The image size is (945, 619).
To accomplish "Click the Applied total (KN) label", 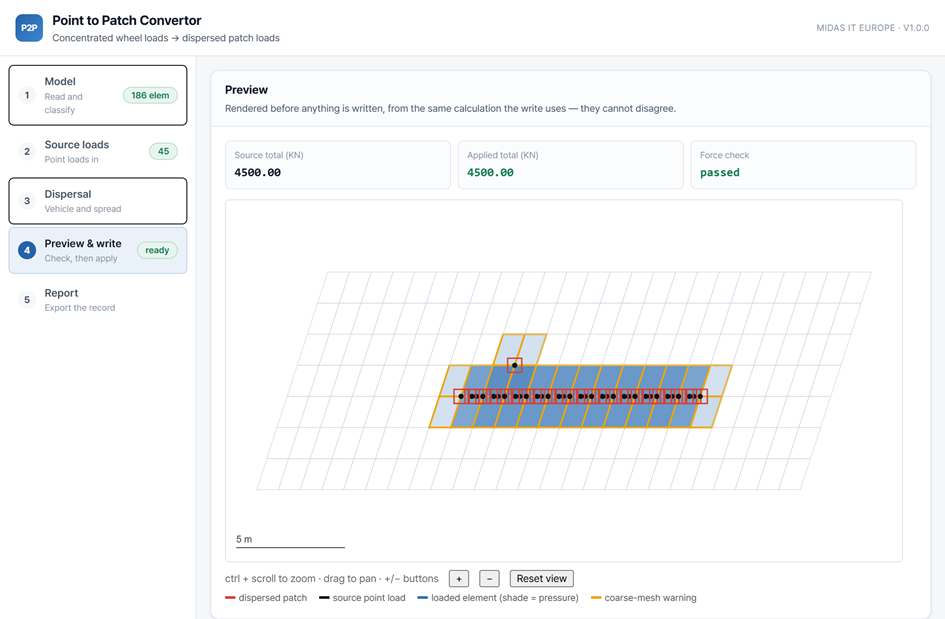I will click(503, 155).
